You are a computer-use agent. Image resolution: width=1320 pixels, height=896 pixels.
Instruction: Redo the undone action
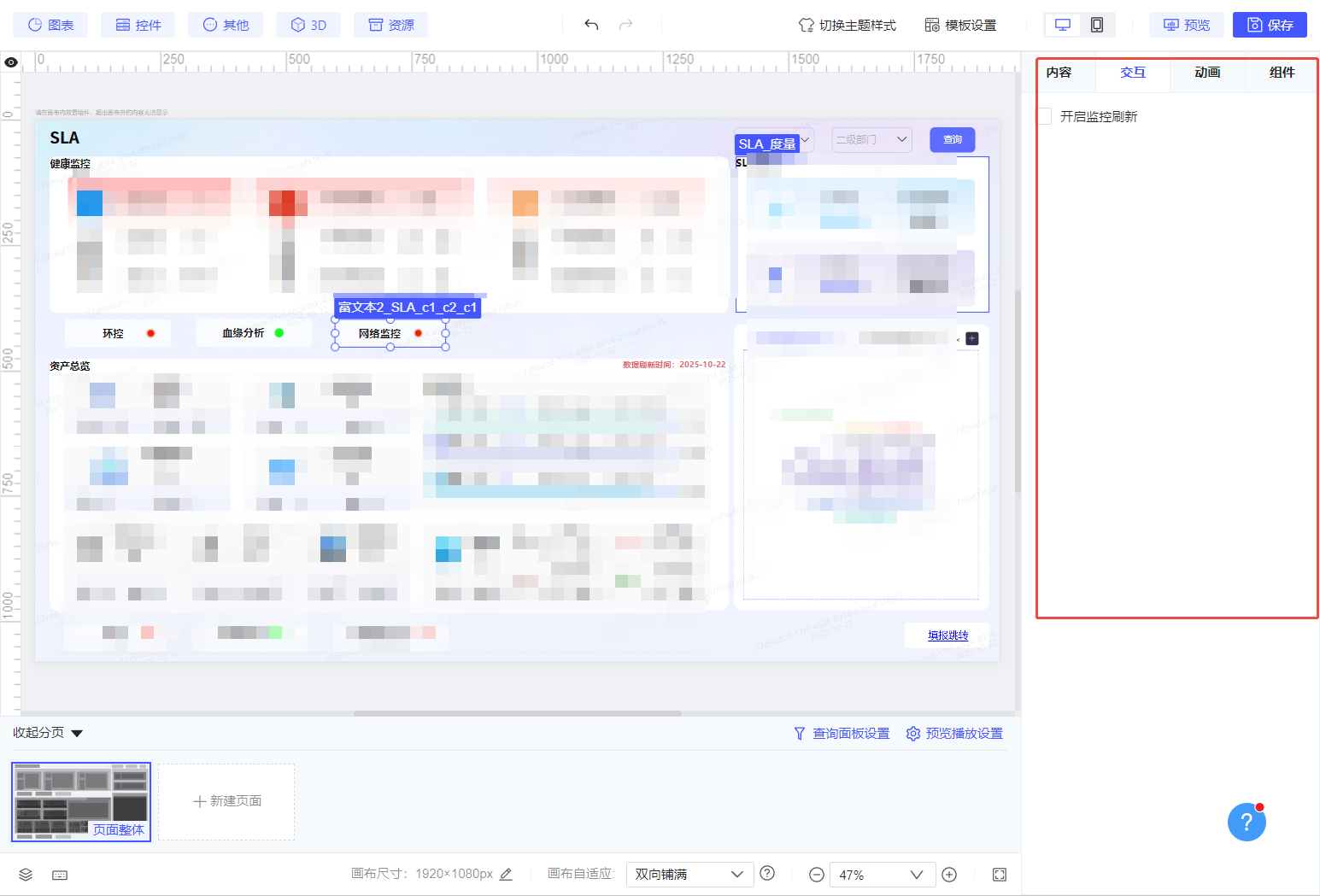[x=625, y=25]
